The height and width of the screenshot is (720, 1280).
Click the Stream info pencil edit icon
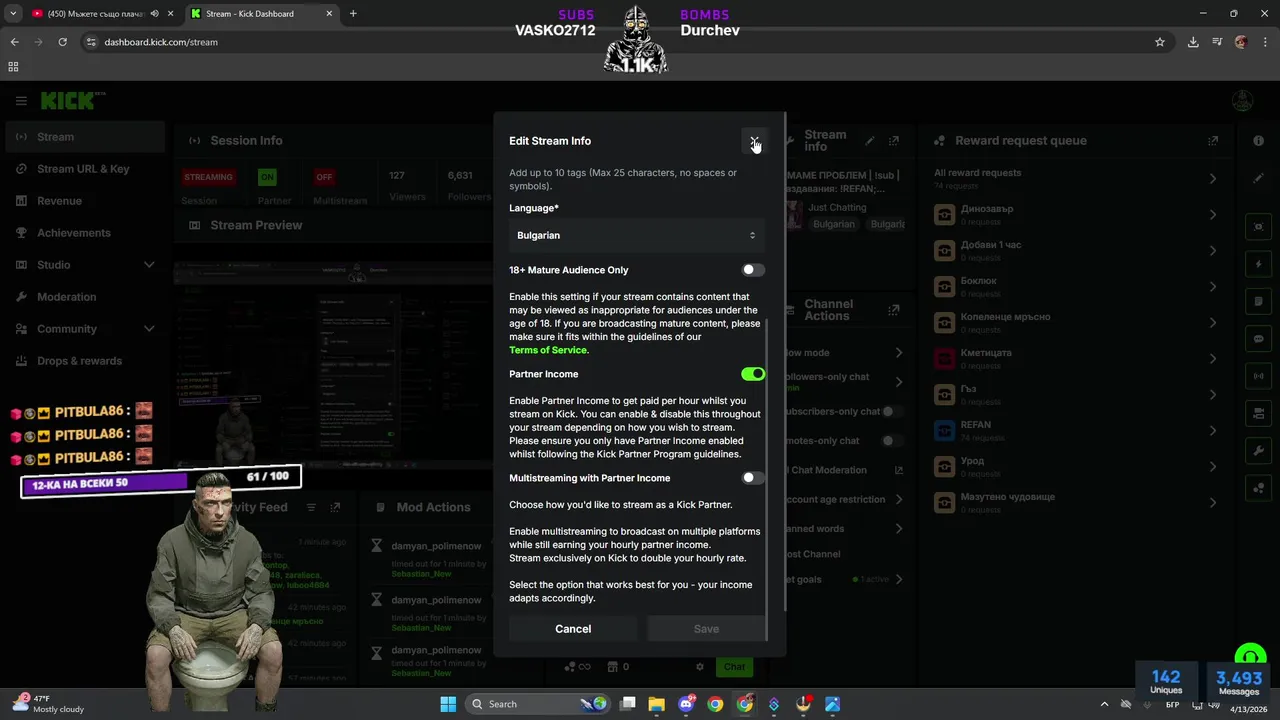tap(870, 141)
